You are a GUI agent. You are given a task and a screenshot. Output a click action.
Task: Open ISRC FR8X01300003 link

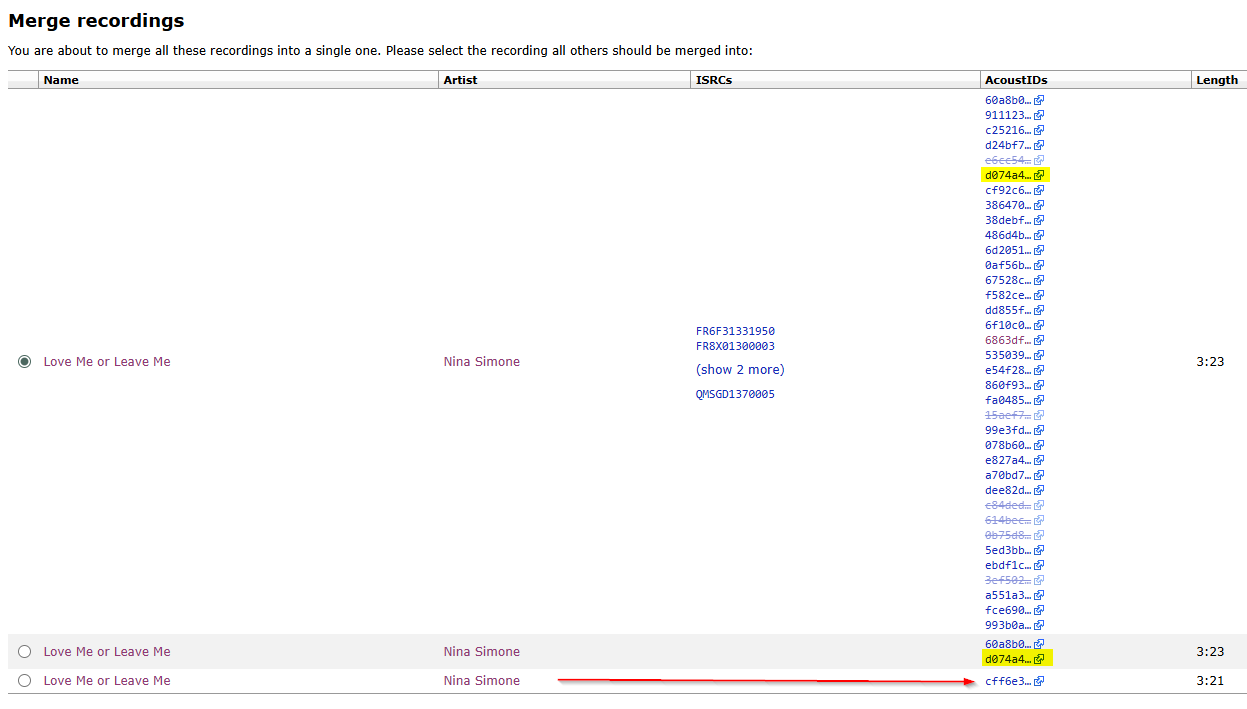coord(735,346)
